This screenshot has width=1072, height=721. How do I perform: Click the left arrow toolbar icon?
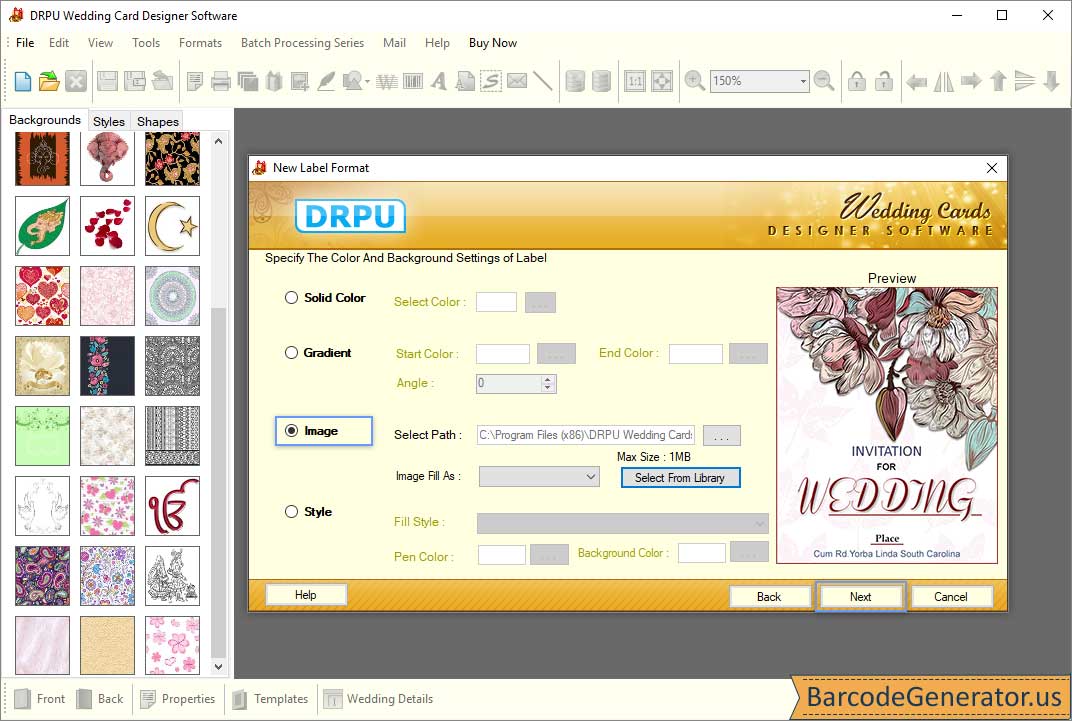916,82
